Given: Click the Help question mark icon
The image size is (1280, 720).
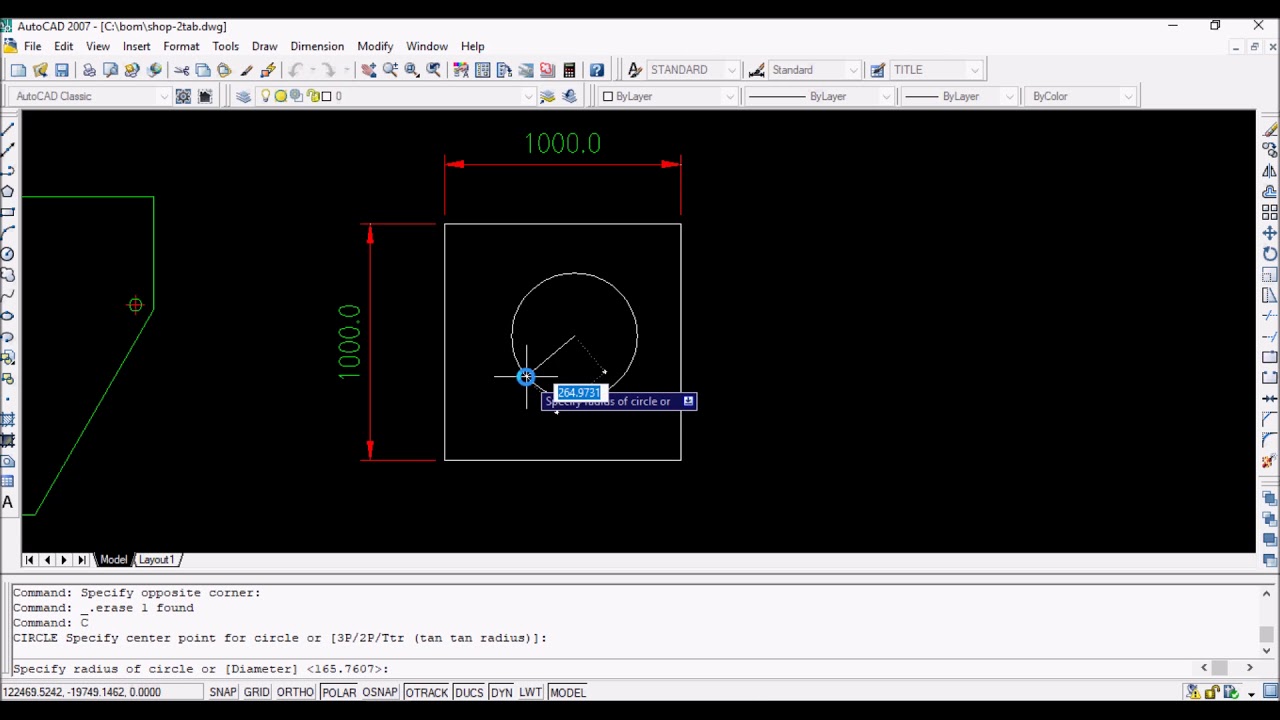Looking at the screenshot, I should click(x=597, y=70).
